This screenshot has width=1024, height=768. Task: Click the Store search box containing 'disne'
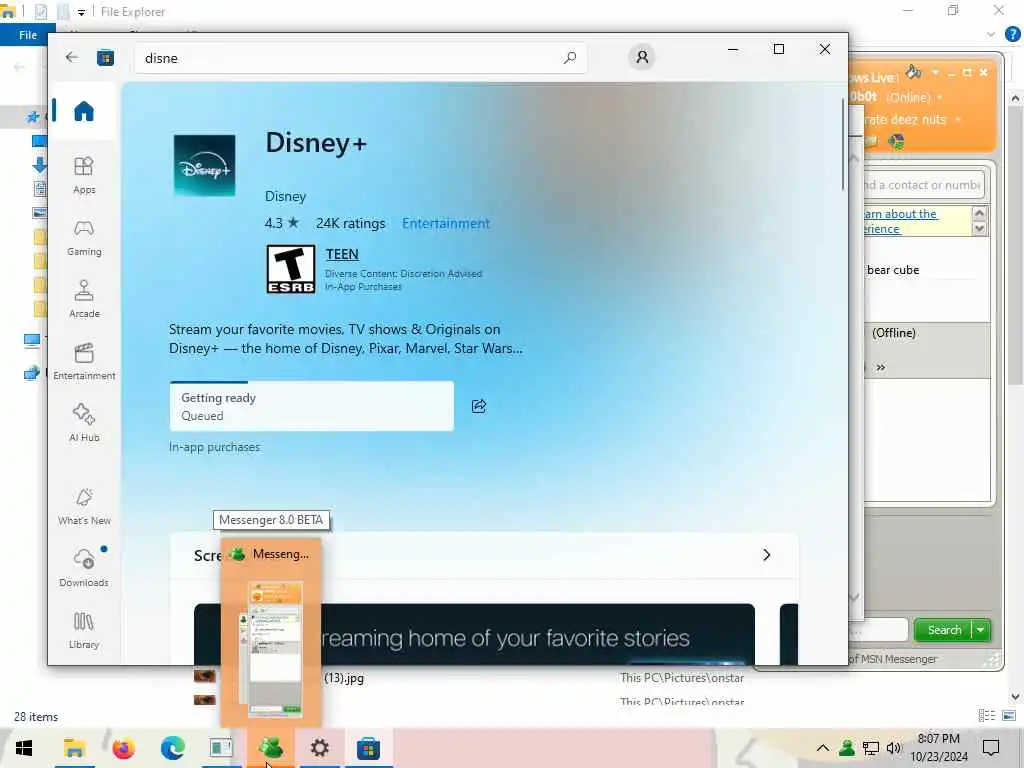tap(360, 57)
